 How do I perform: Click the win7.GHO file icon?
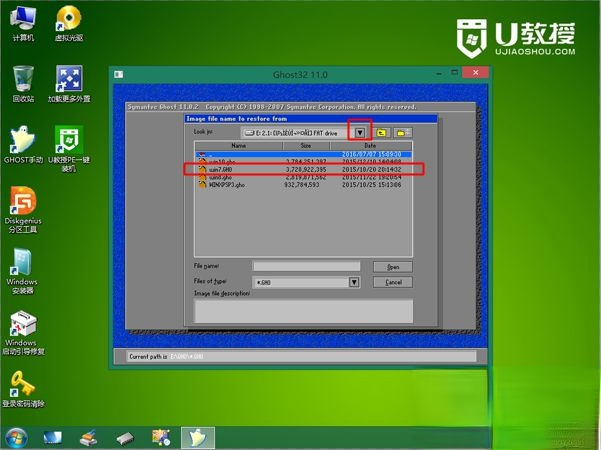coord(202,169)
